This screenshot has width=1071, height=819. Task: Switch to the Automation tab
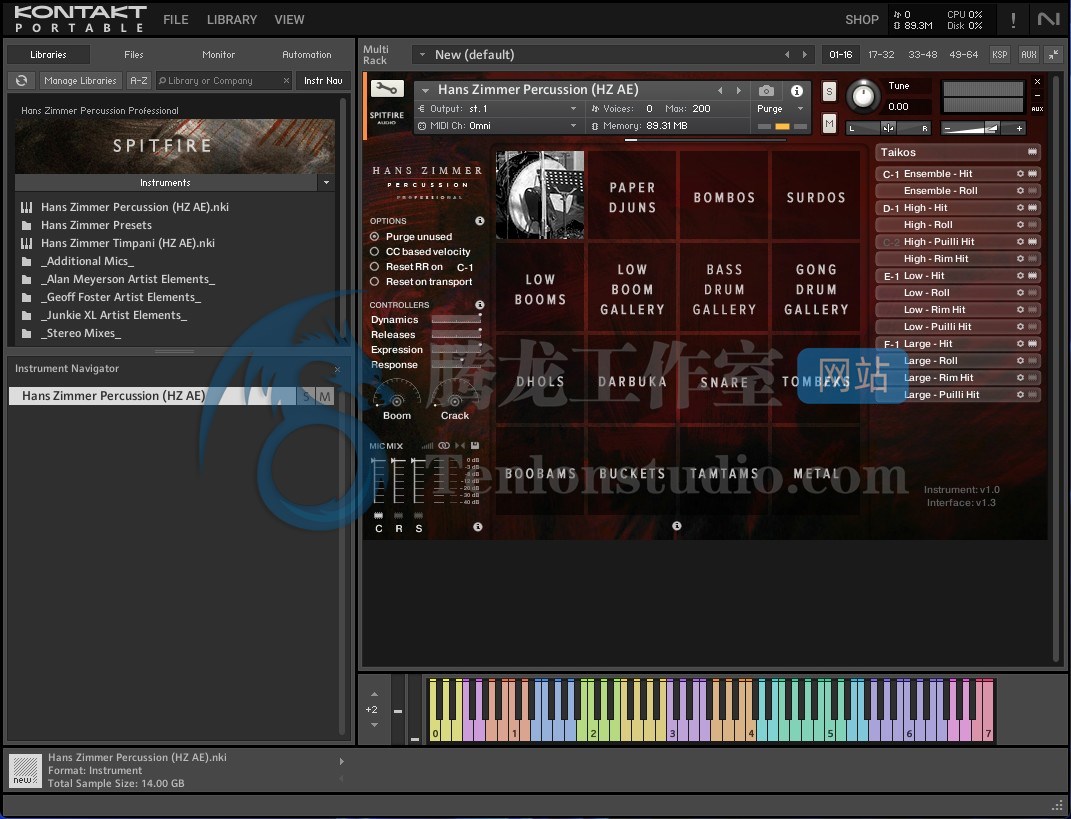coord(307,55)
